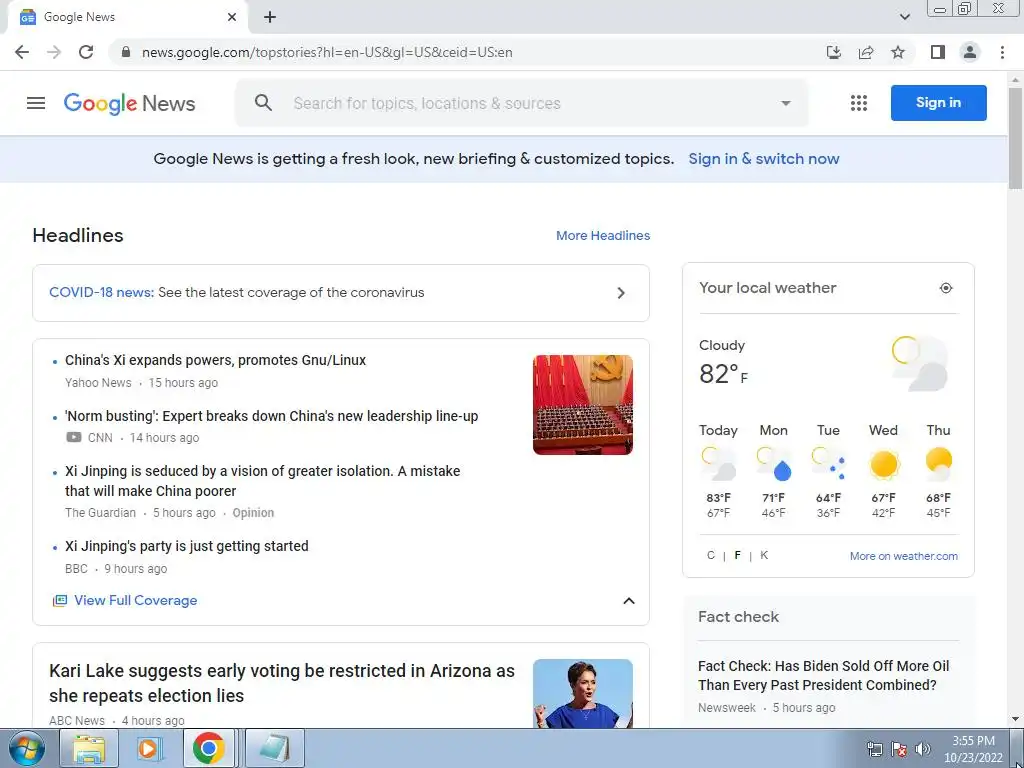
Task: Open BBC Xi Jinping's party headline
Action: pyautogui.click(x=187, y=546)
